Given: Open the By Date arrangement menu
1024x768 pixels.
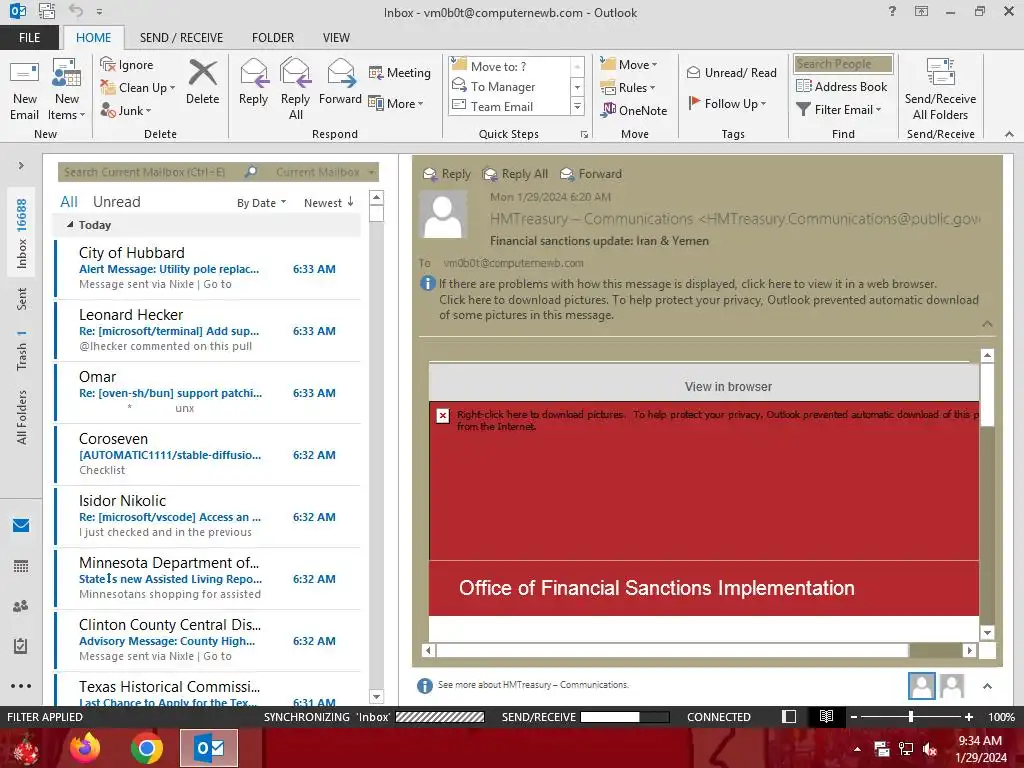Looking at the screenshot, I should [x=261, y=203].
